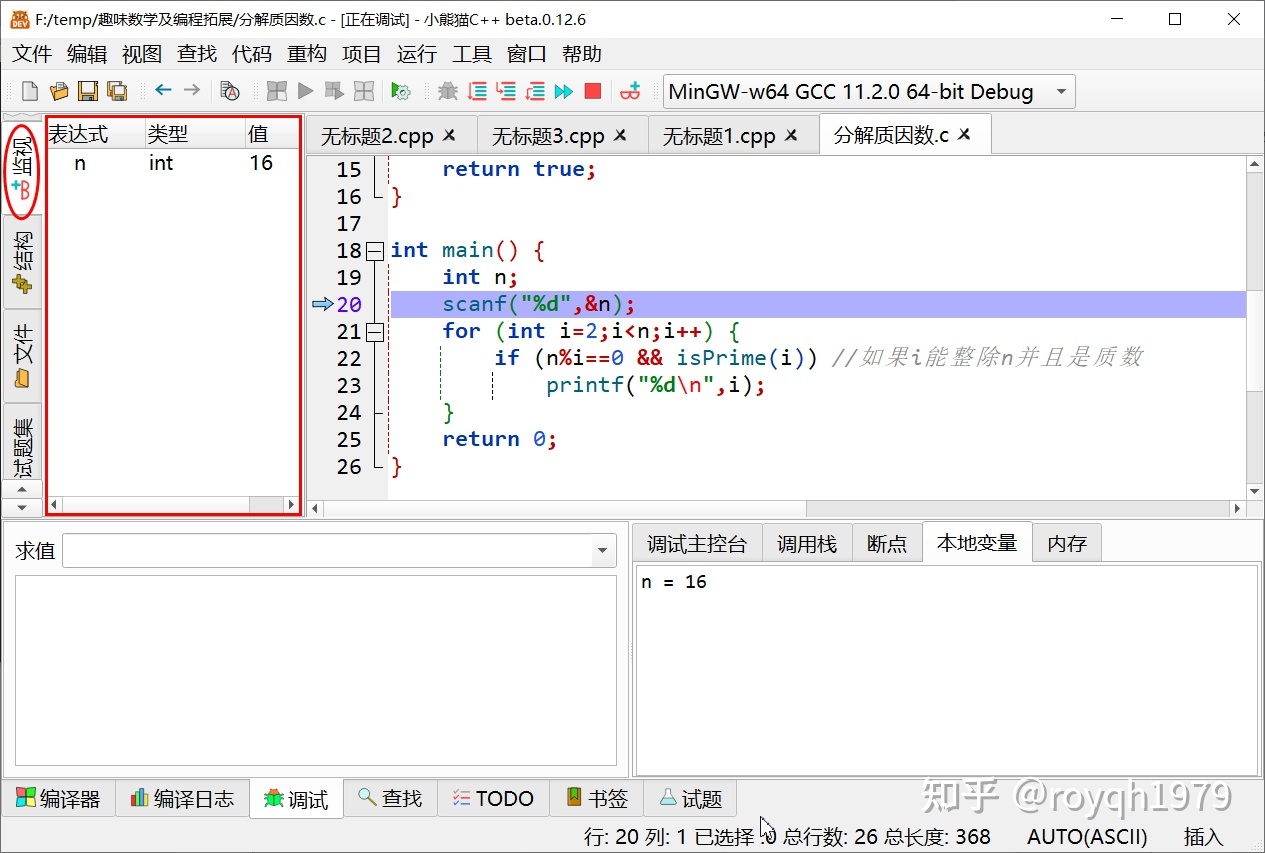Open the 调用栈 call stack tab
The image size is (1265, 853).
[x=807, y=544]
